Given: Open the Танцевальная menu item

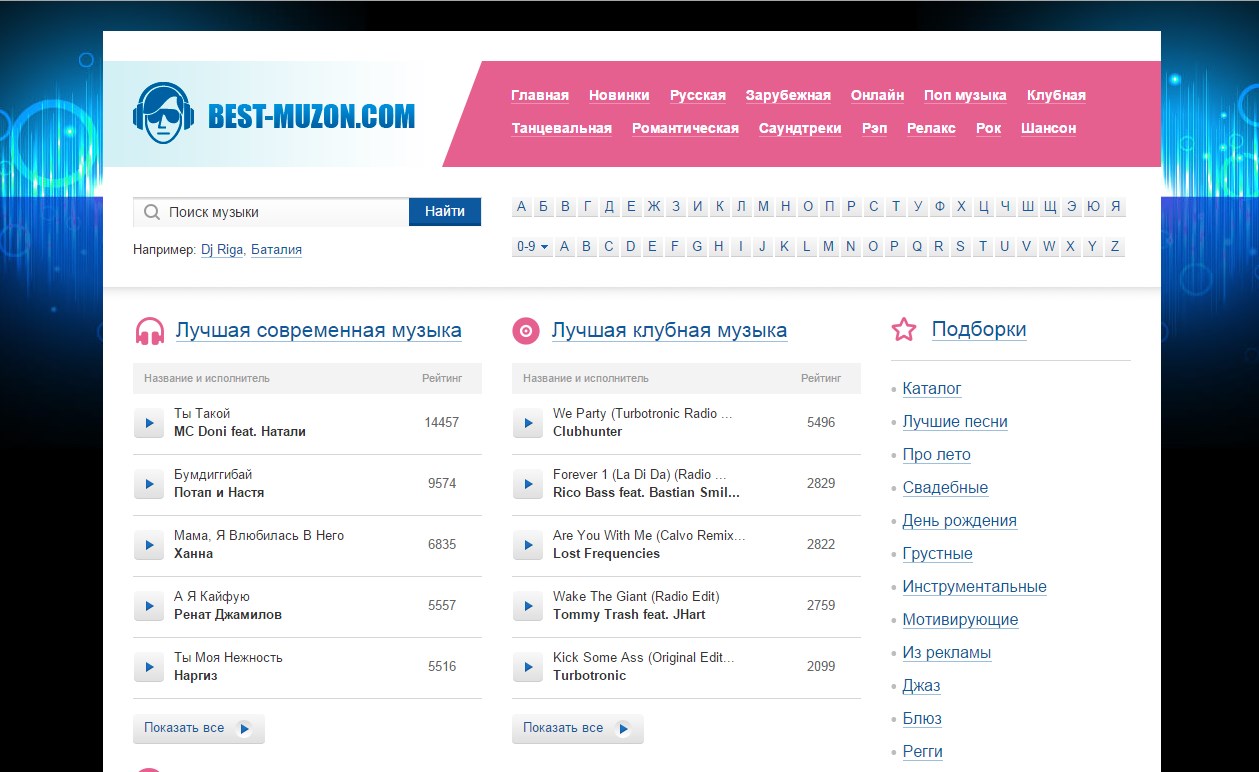Looking at the screenshot, I should click(562, 129).
